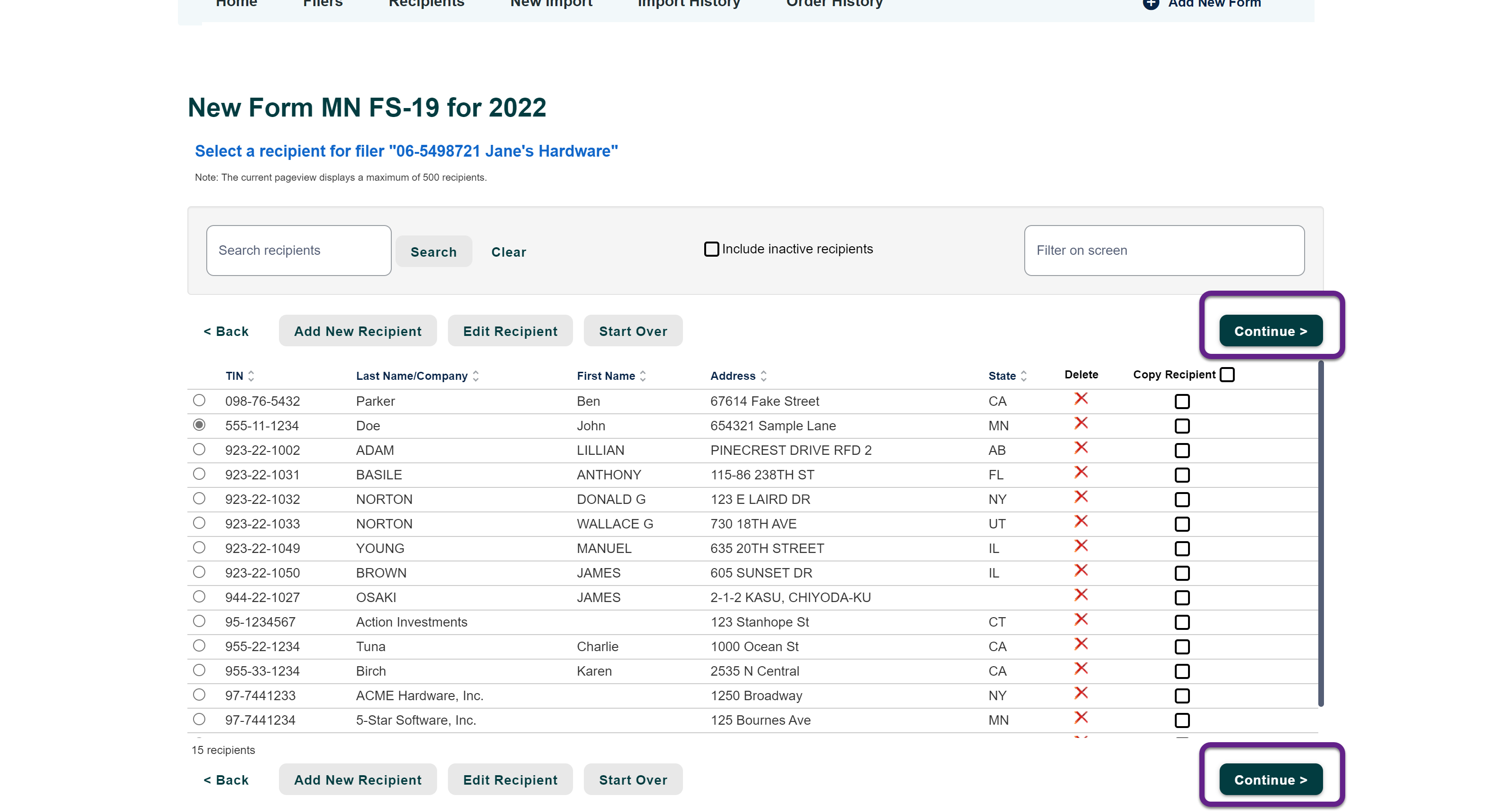The width and height of the screenshot is (1492, 812).
Task: Click the plus icon beside Add New Form
Action: click(x=1150, y=3)
